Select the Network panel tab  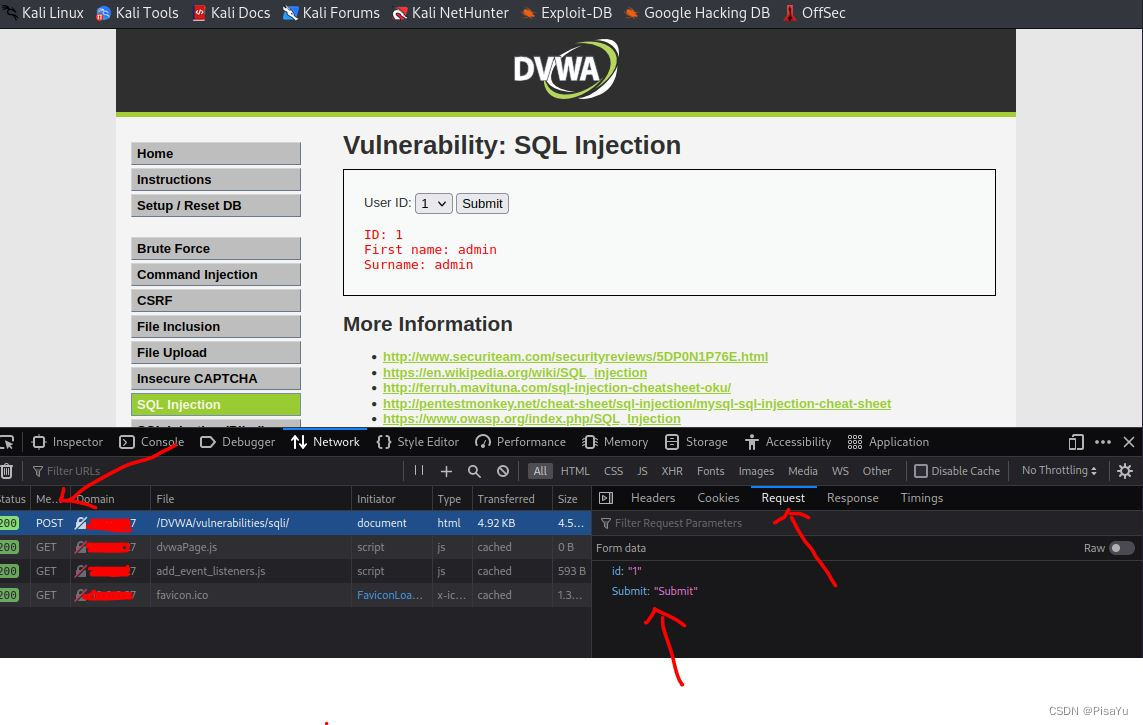(325, 442)
